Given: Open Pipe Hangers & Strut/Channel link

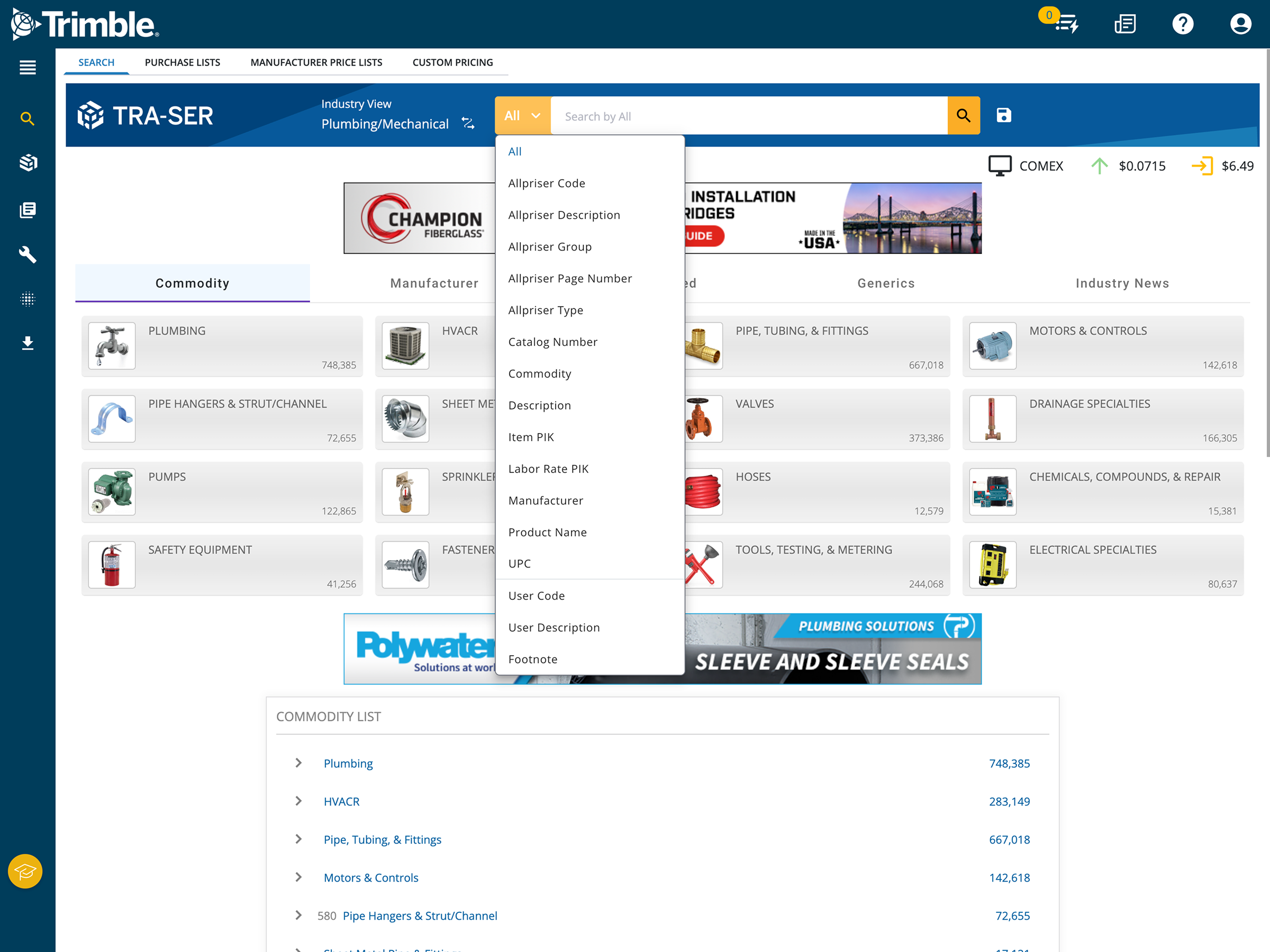Looking at the screenshot, I should [x=420, y=916].
